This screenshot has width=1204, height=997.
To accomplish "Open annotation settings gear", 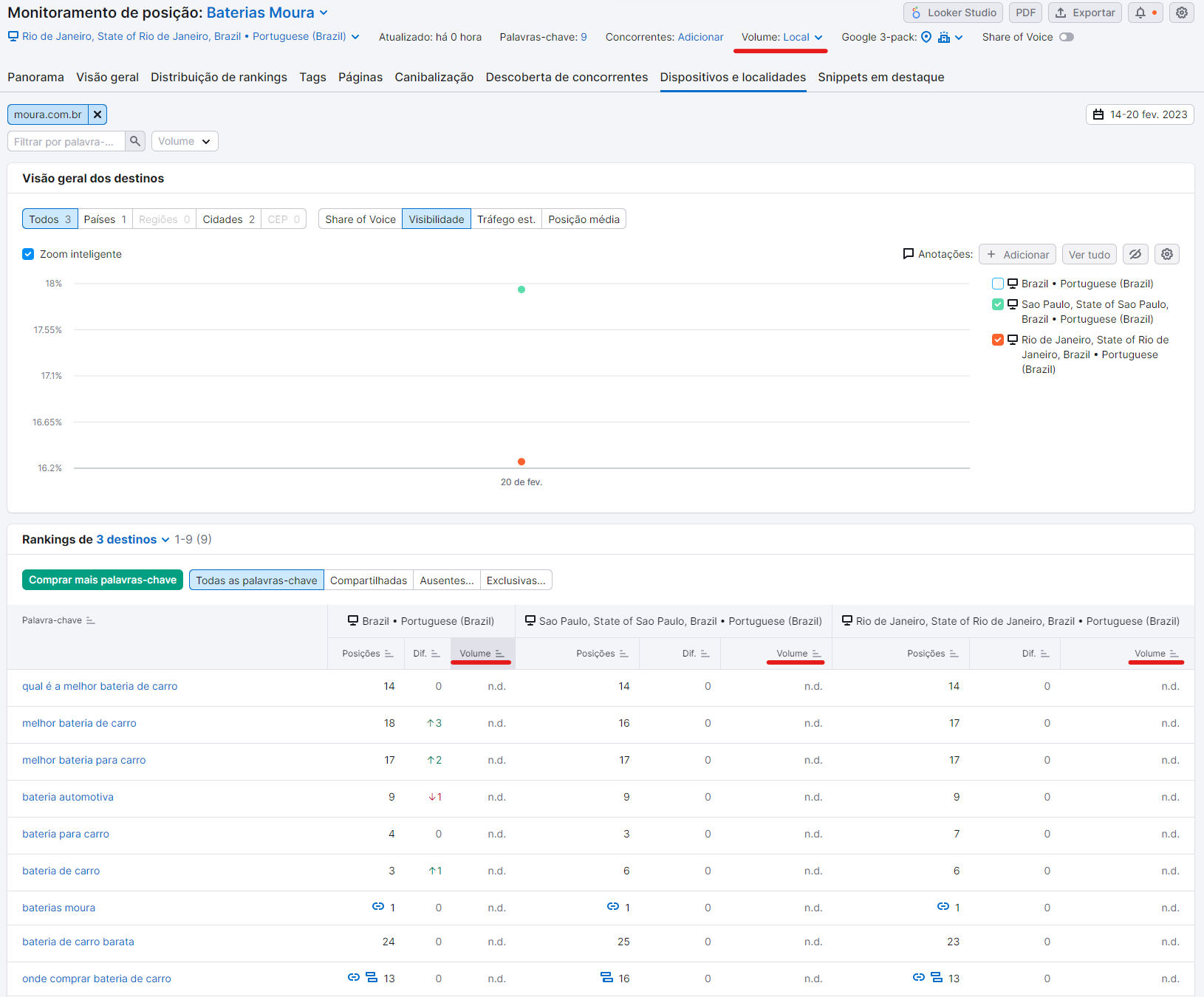I will [1166, 254].
